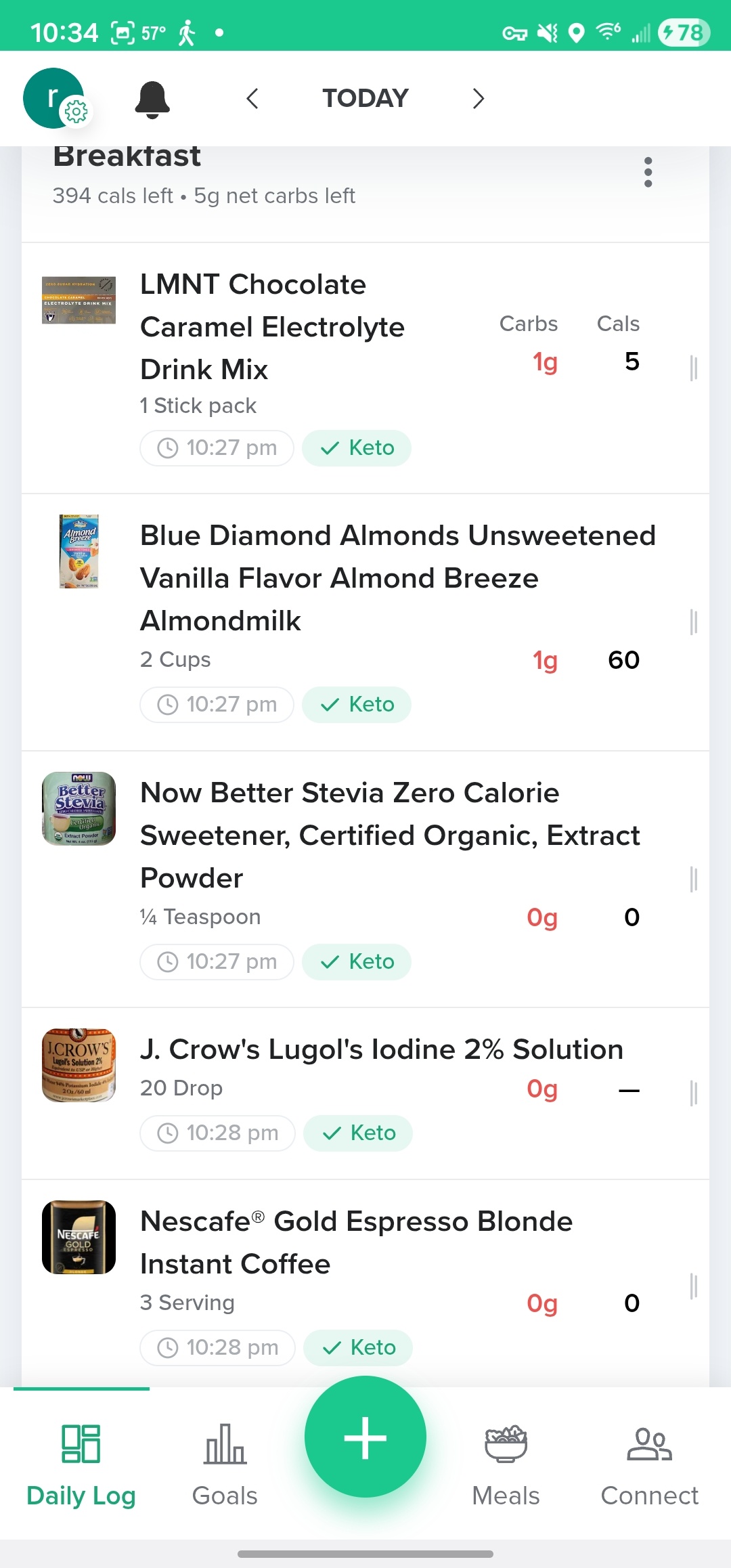The width and height of the screenshot is (731, 1568).
Task: Tap drag handle for Lugol's Iodine entry
Action: click(x=693, y=1093)
